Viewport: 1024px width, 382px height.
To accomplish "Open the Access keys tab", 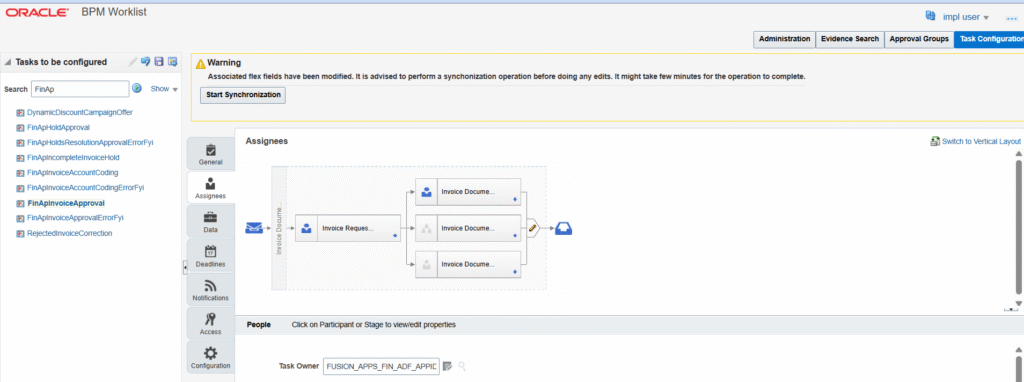I will point(210,324).
